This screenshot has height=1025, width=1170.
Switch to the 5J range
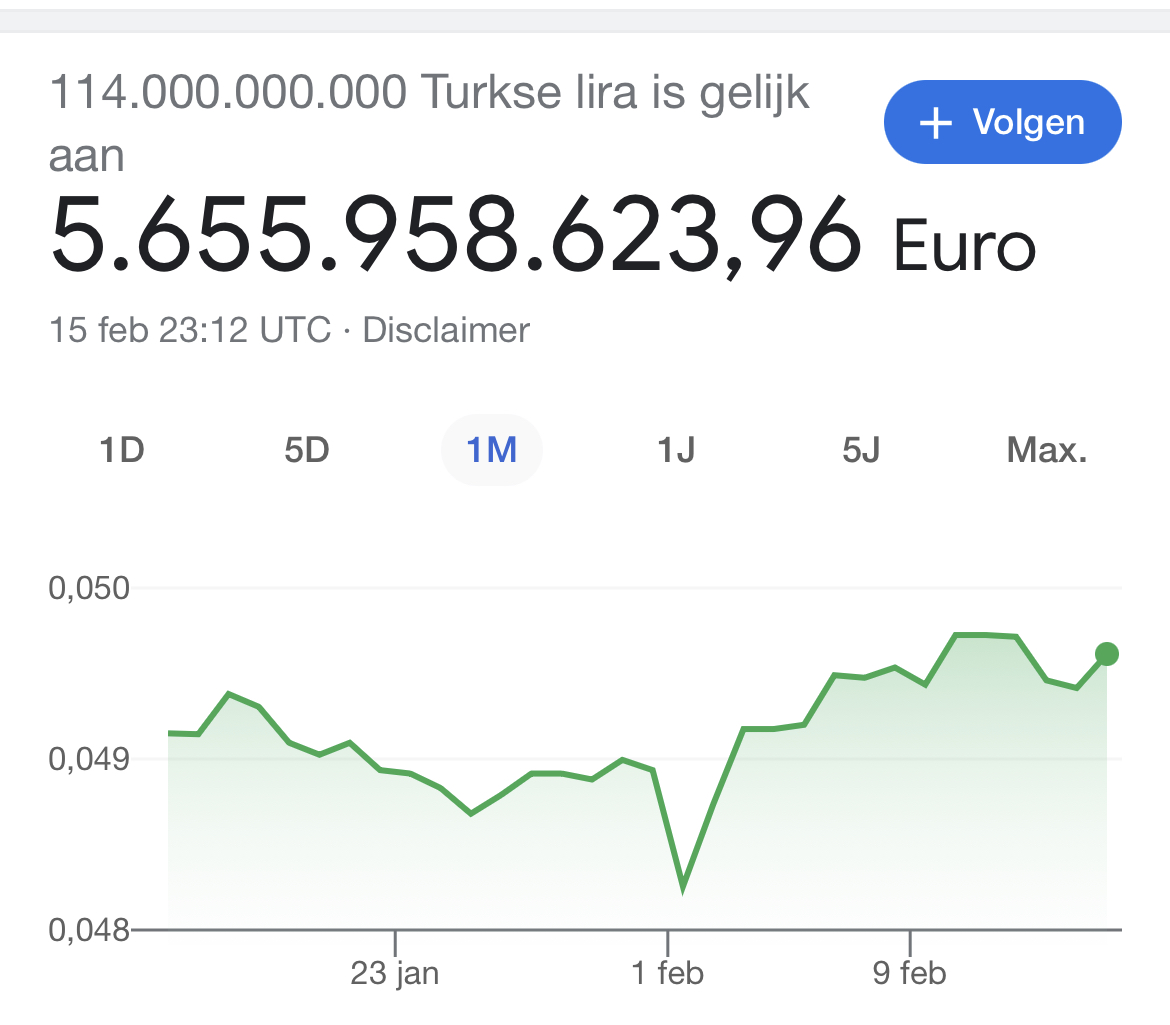(x=861, y=450)
